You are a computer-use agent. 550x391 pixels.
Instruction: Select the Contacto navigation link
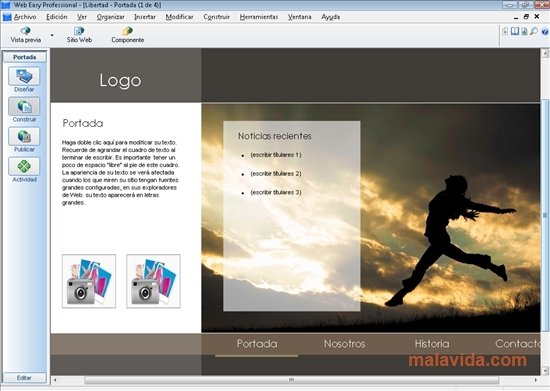point(517,344)
